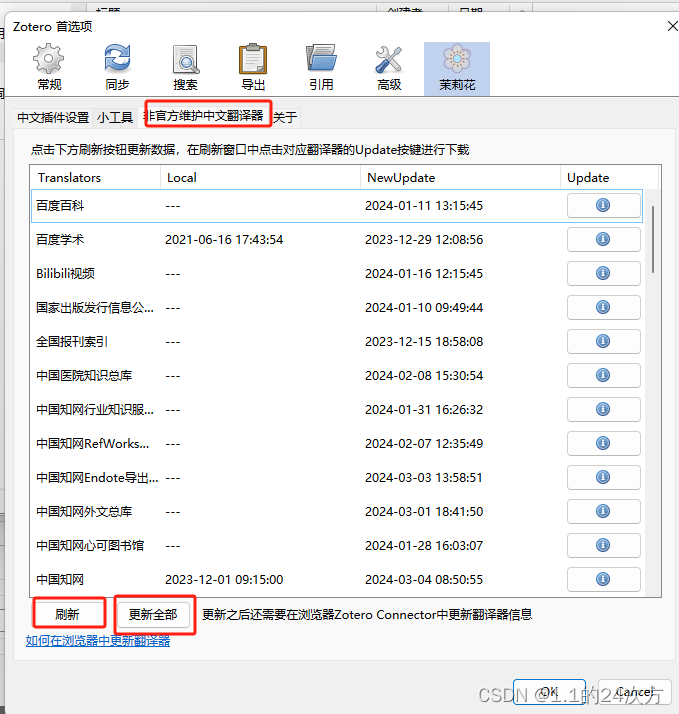
Task: Select the 茉莉花 Jasminum preferences pane
Action: pos(457,69)
